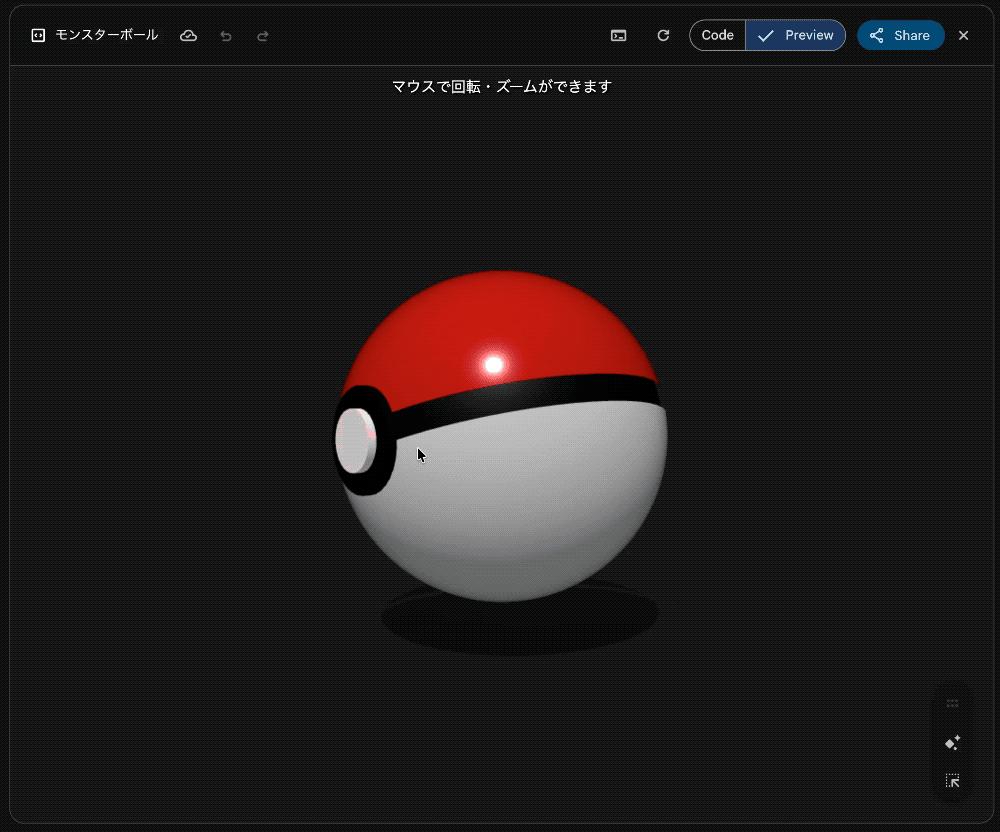Screen dimensions: 1000x832
Task: Open the console panel icon
Action: [x=619, y=35]
